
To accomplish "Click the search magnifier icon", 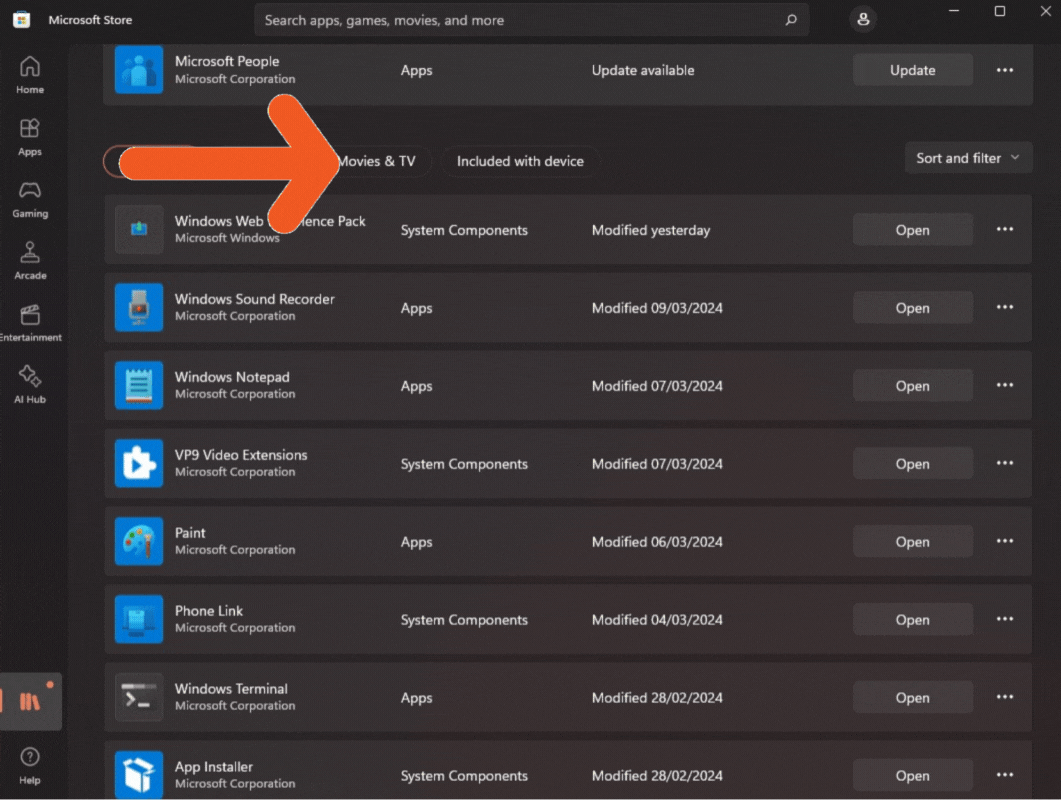I will 791,20.
